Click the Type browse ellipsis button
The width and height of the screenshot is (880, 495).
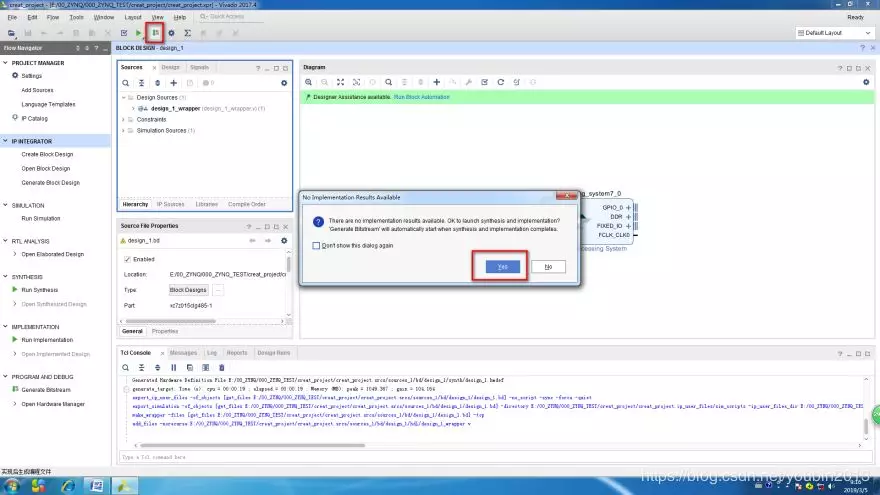[218, 290]
